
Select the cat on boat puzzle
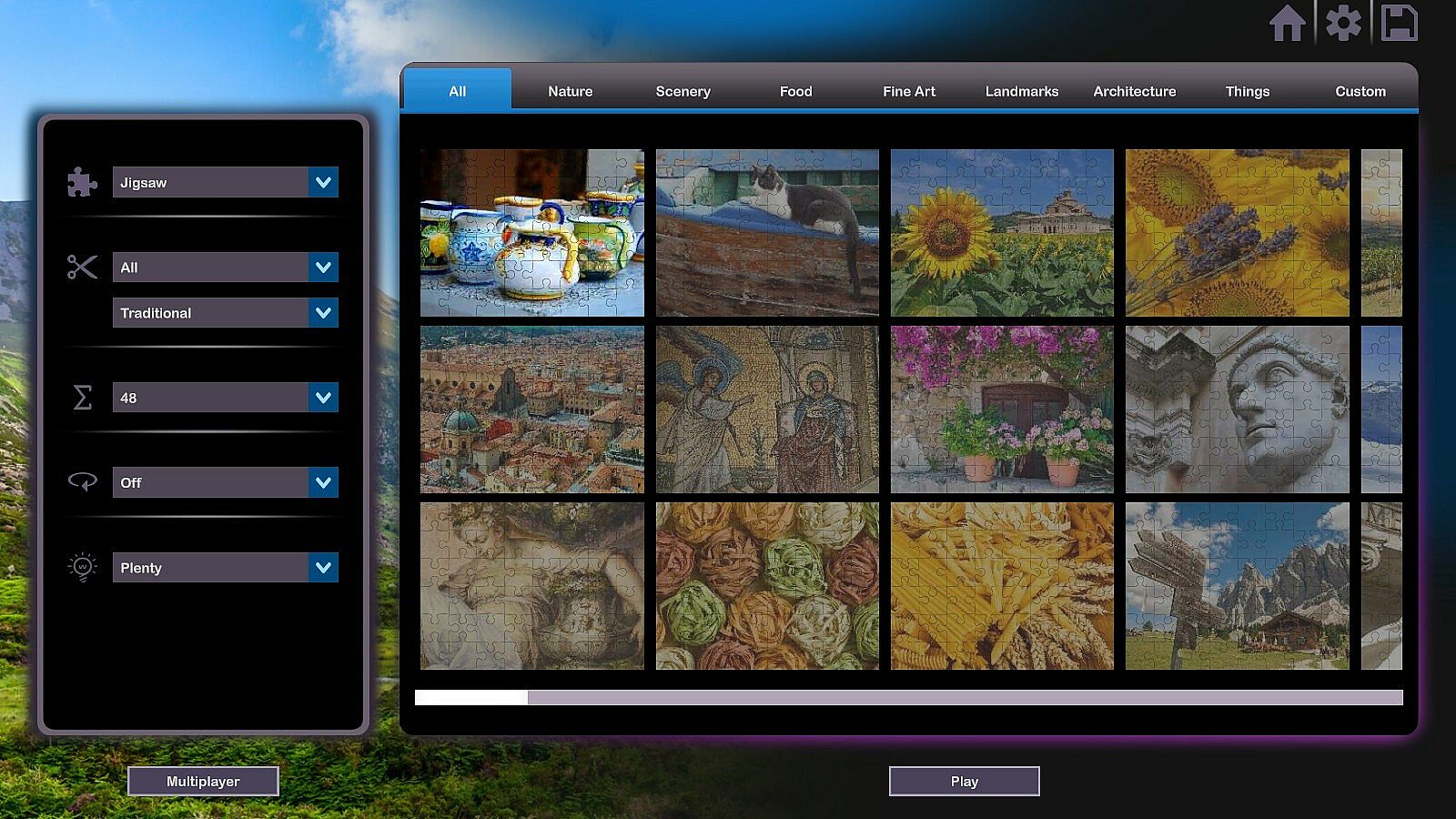pos(767,233)
